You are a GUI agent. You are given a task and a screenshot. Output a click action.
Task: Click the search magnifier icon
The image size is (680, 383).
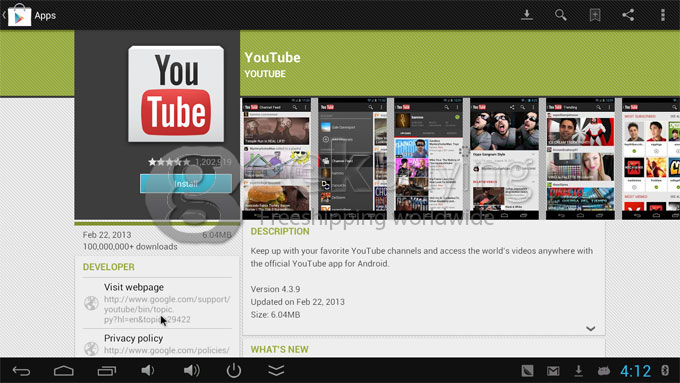560,15
